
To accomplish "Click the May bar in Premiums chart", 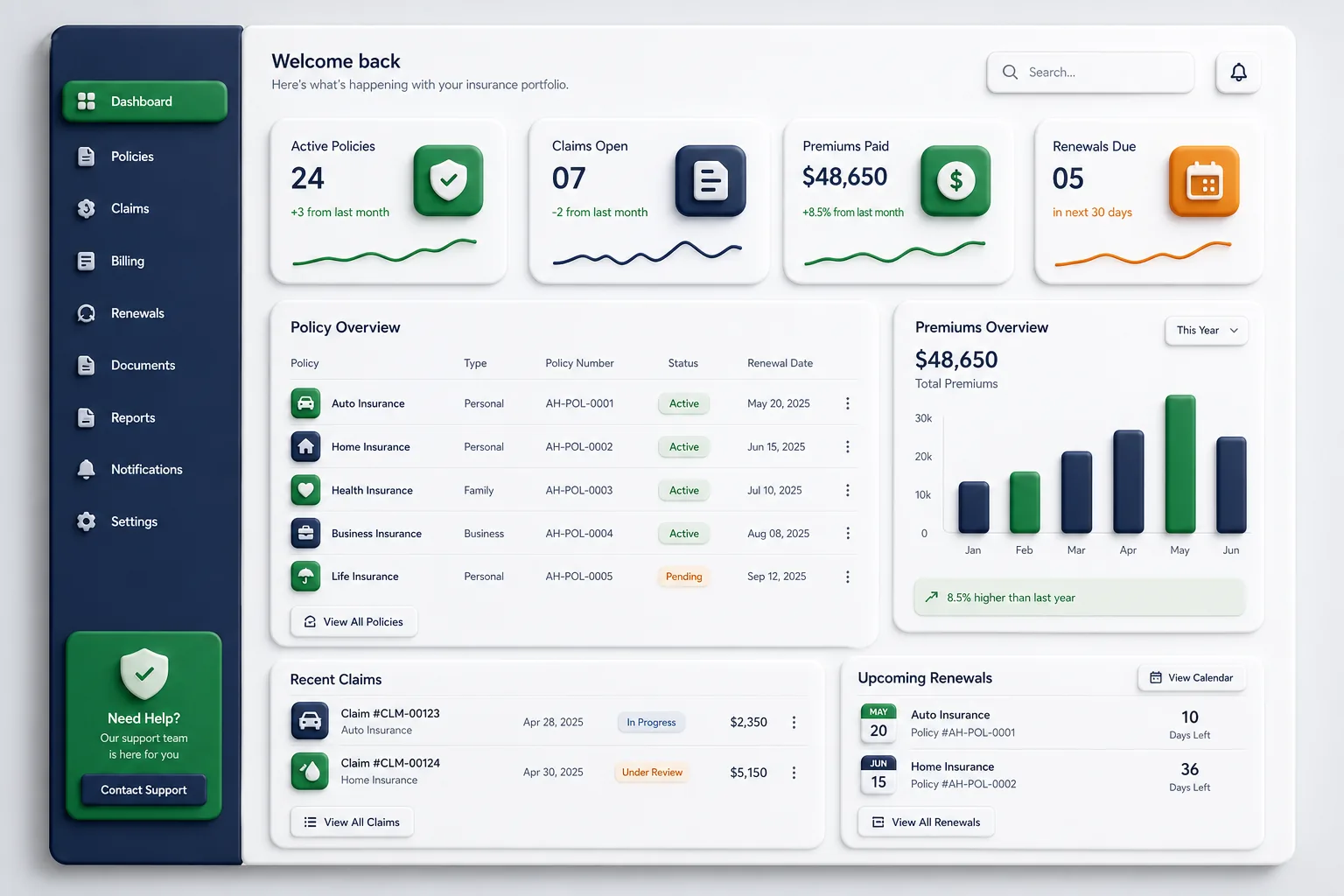I will [x=1179, y=464].
